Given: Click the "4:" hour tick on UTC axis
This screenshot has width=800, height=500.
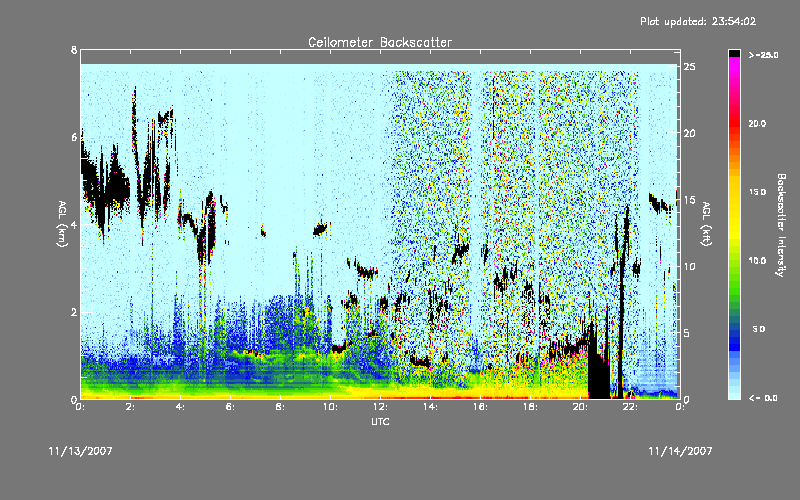Looking at the screenshot, I should [x=180, y=407].
